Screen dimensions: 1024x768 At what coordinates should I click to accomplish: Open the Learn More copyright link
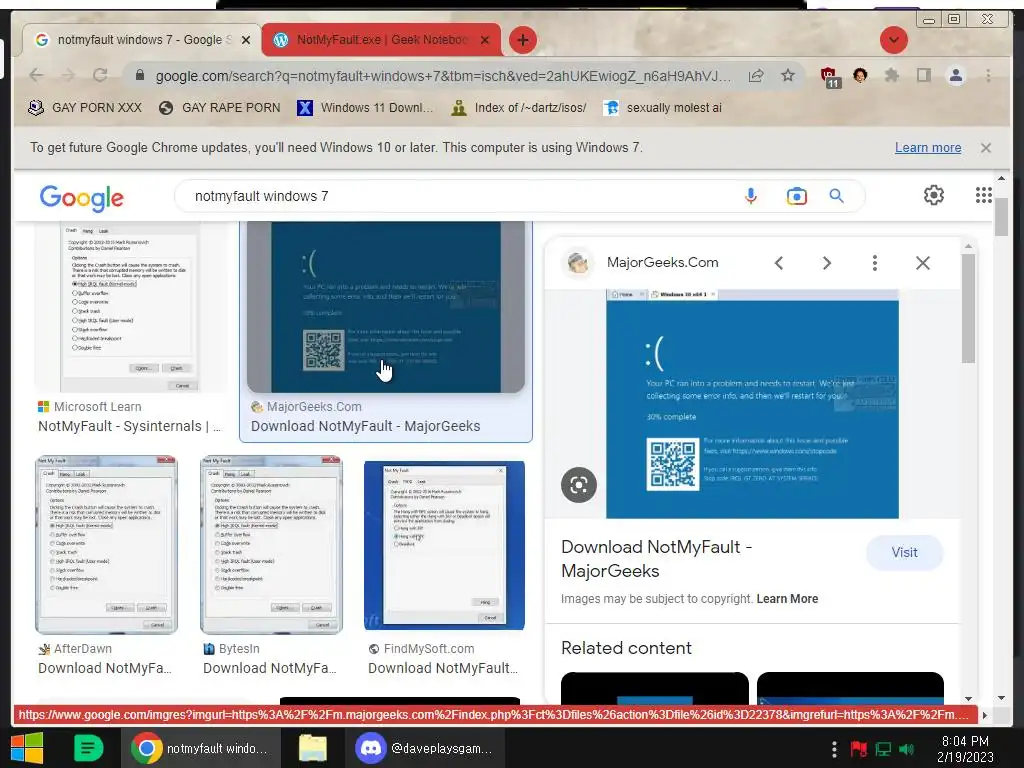[x=787, y=599]
